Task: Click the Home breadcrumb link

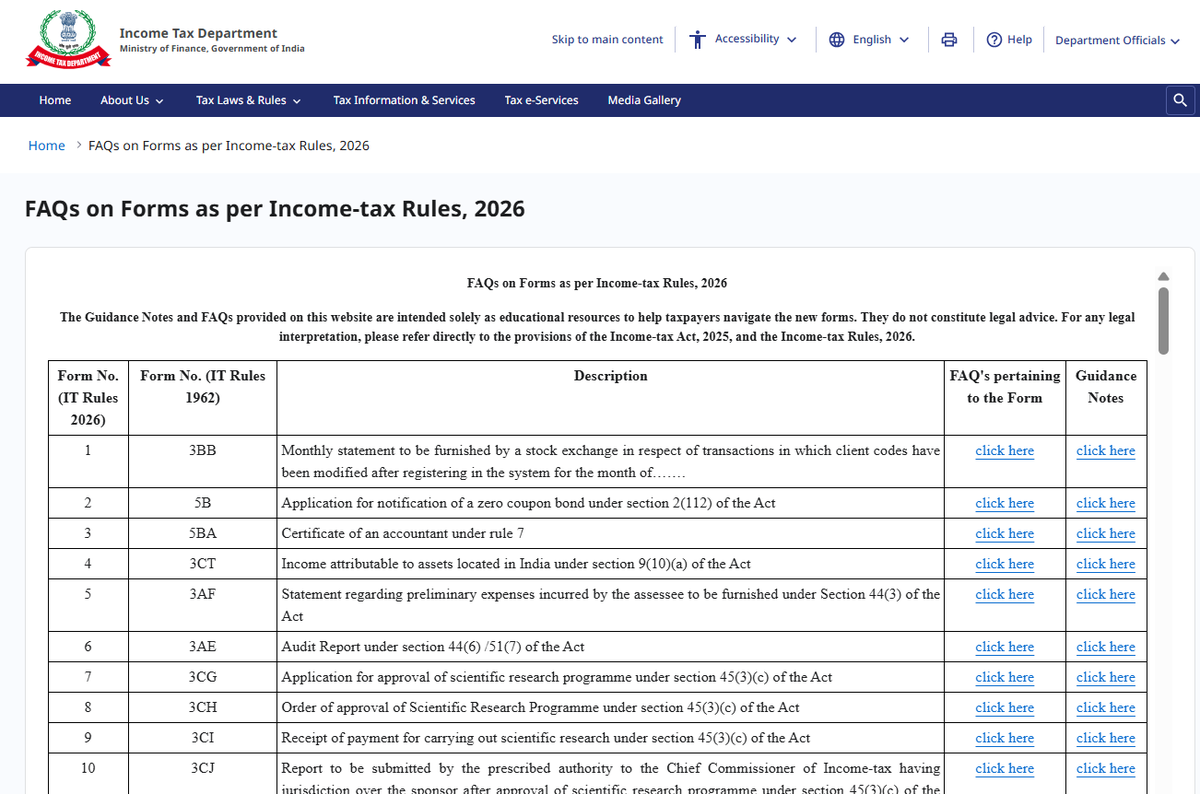Action: [46, 146]
